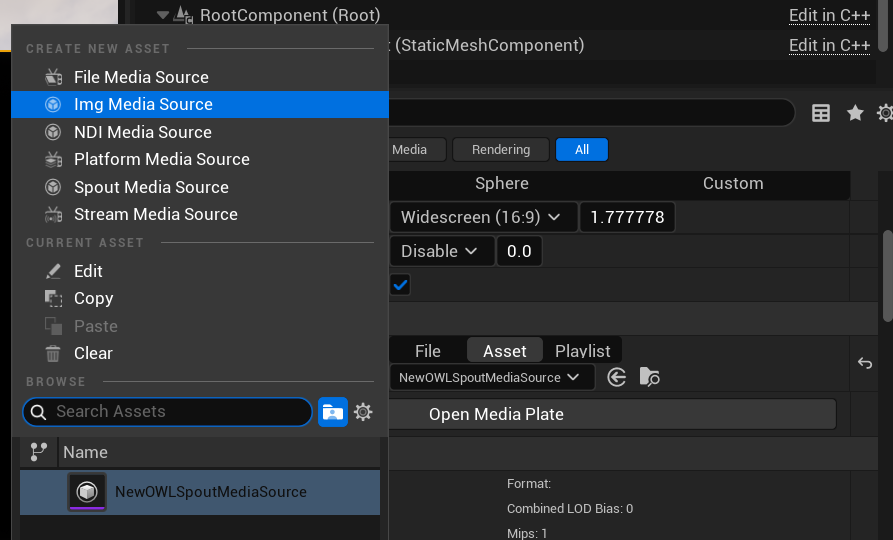This screenshot has width=893, height=540.
Task: Toggle the property matrix table icon
Action: point(821,113)
